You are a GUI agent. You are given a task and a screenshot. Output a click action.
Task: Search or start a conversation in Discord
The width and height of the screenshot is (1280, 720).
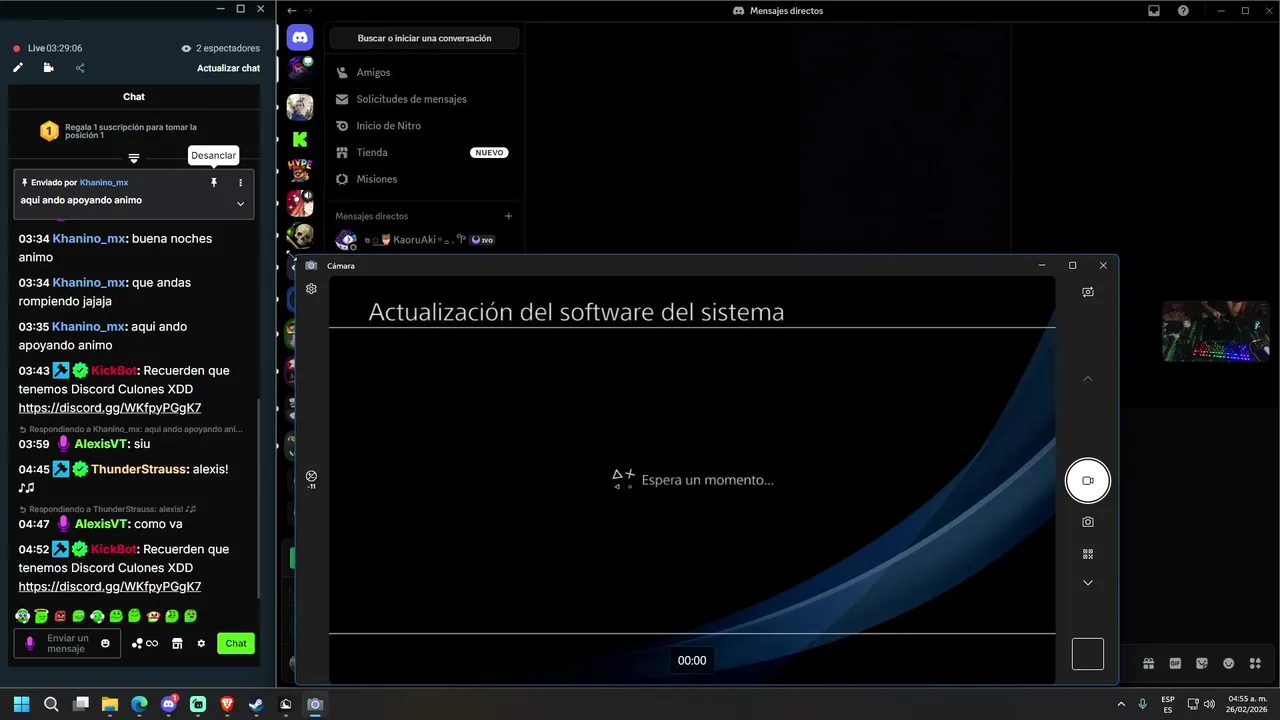click(x=424, y=38)
